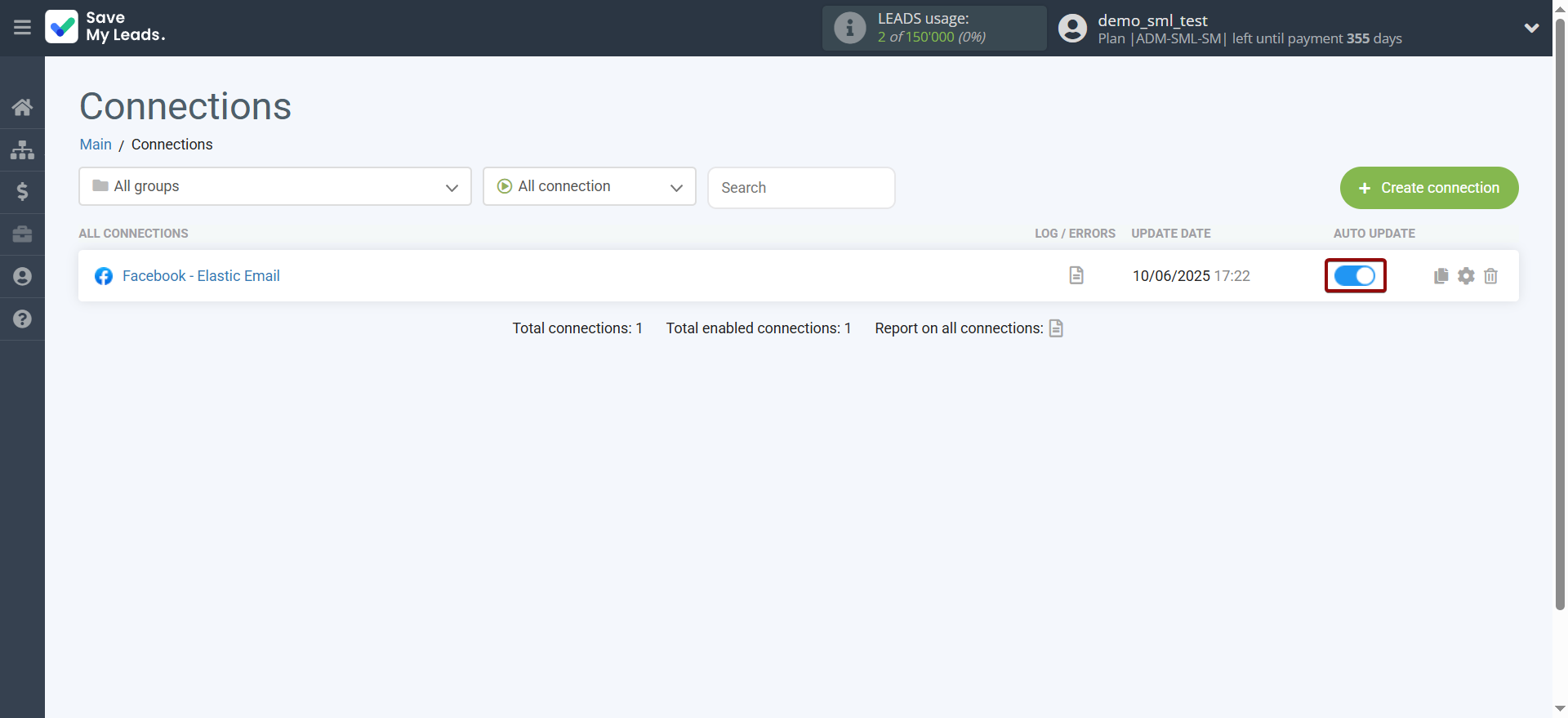
Task: Click the home icon in the sidebar
Action: (22, 107)
